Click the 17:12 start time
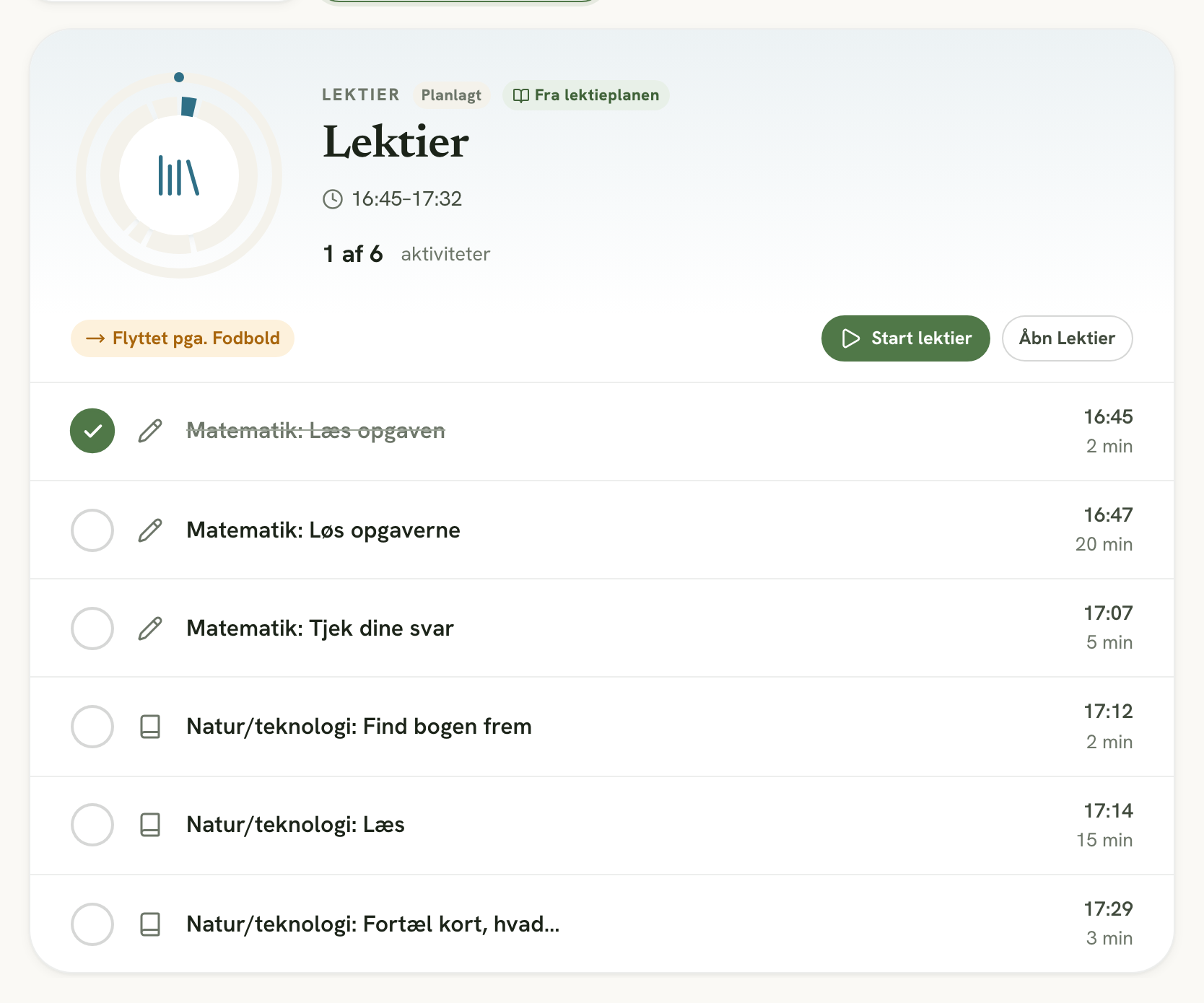This screenshot has height=1003, width=1204. [1108, 711]
